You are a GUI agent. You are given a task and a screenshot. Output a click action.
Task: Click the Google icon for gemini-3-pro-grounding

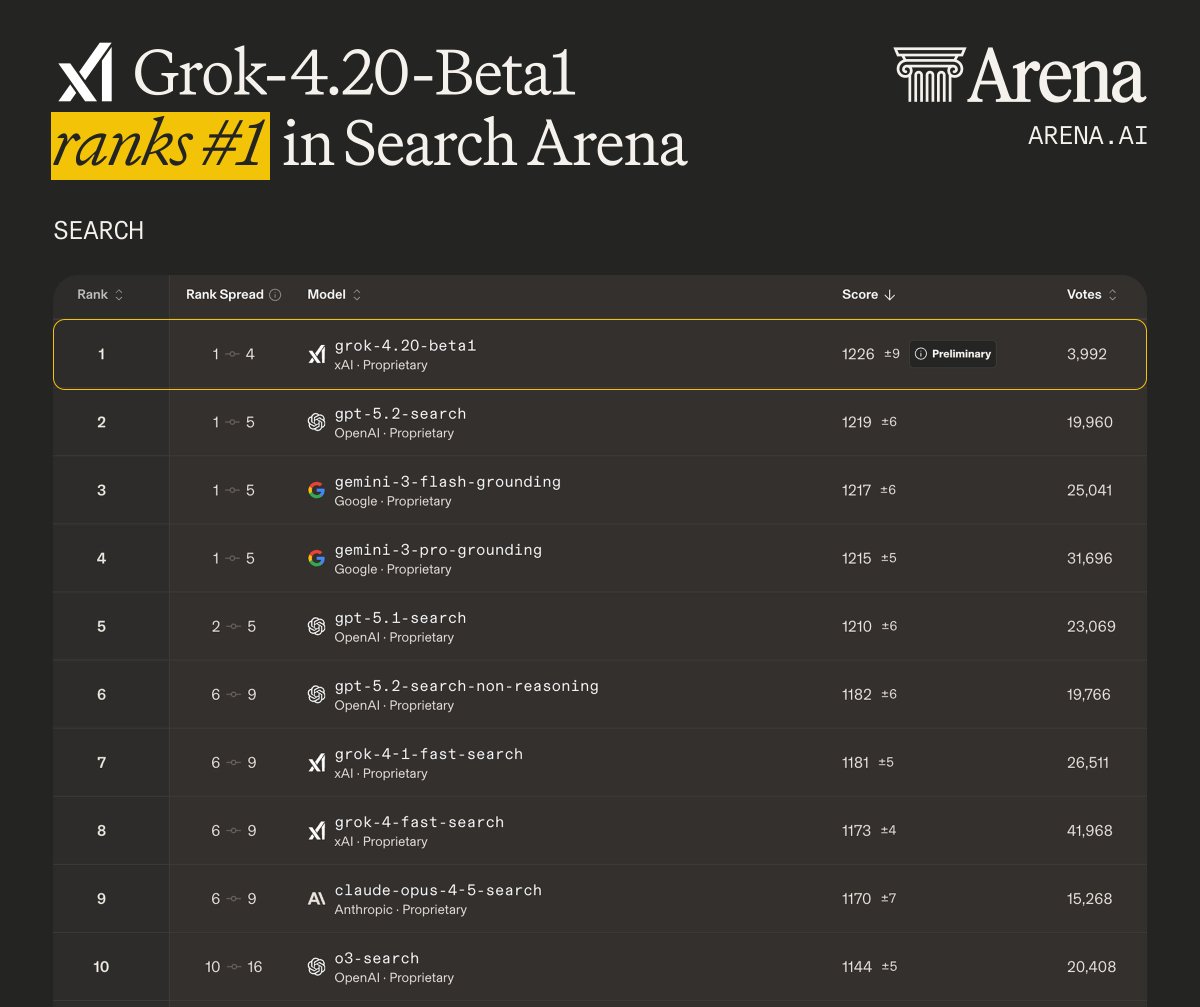317,558
